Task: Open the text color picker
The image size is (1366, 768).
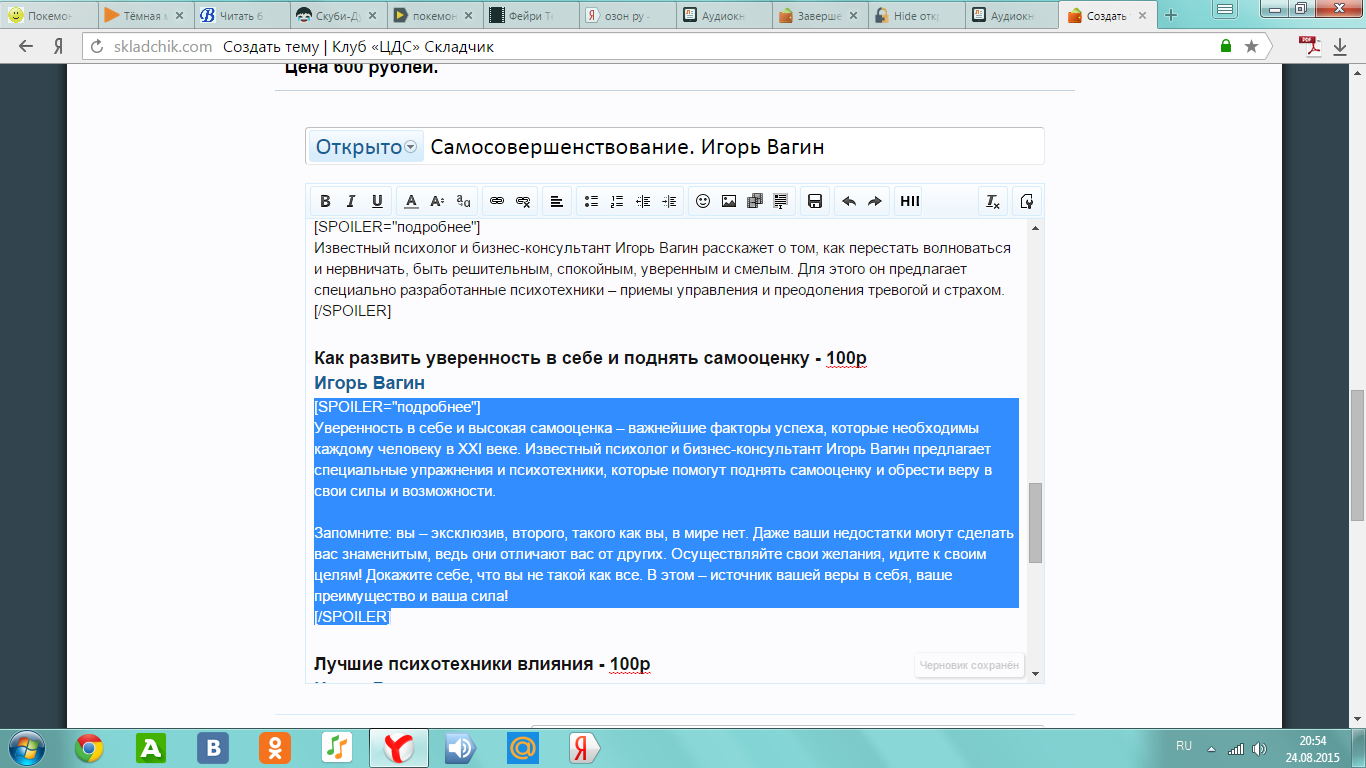Action: (x=411, y=201)
